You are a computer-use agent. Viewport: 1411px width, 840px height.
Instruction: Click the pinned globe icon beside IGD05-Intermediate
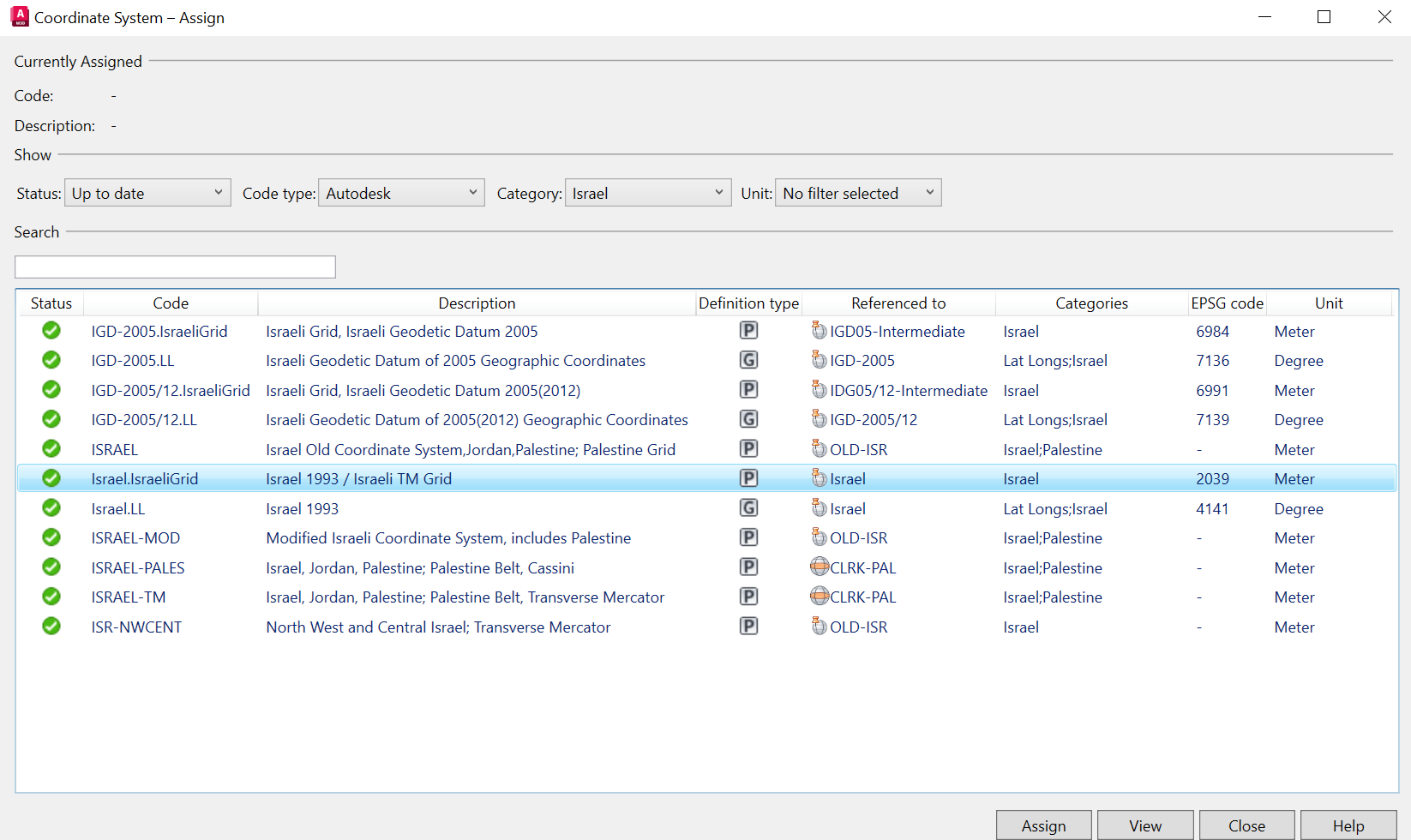click(x=818, y=331)
